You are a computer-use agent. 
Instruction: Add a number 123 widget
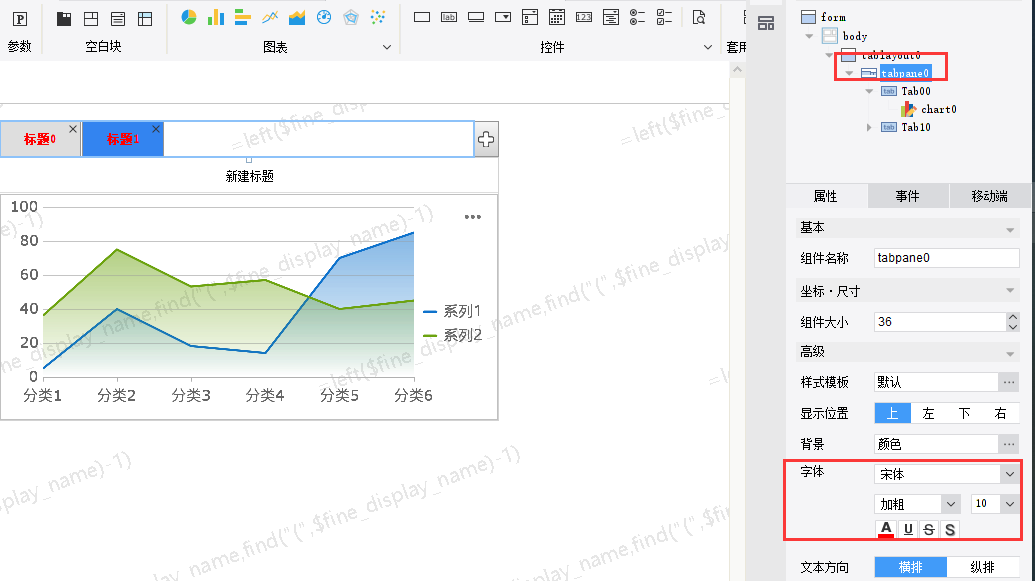tap(584, 17)
